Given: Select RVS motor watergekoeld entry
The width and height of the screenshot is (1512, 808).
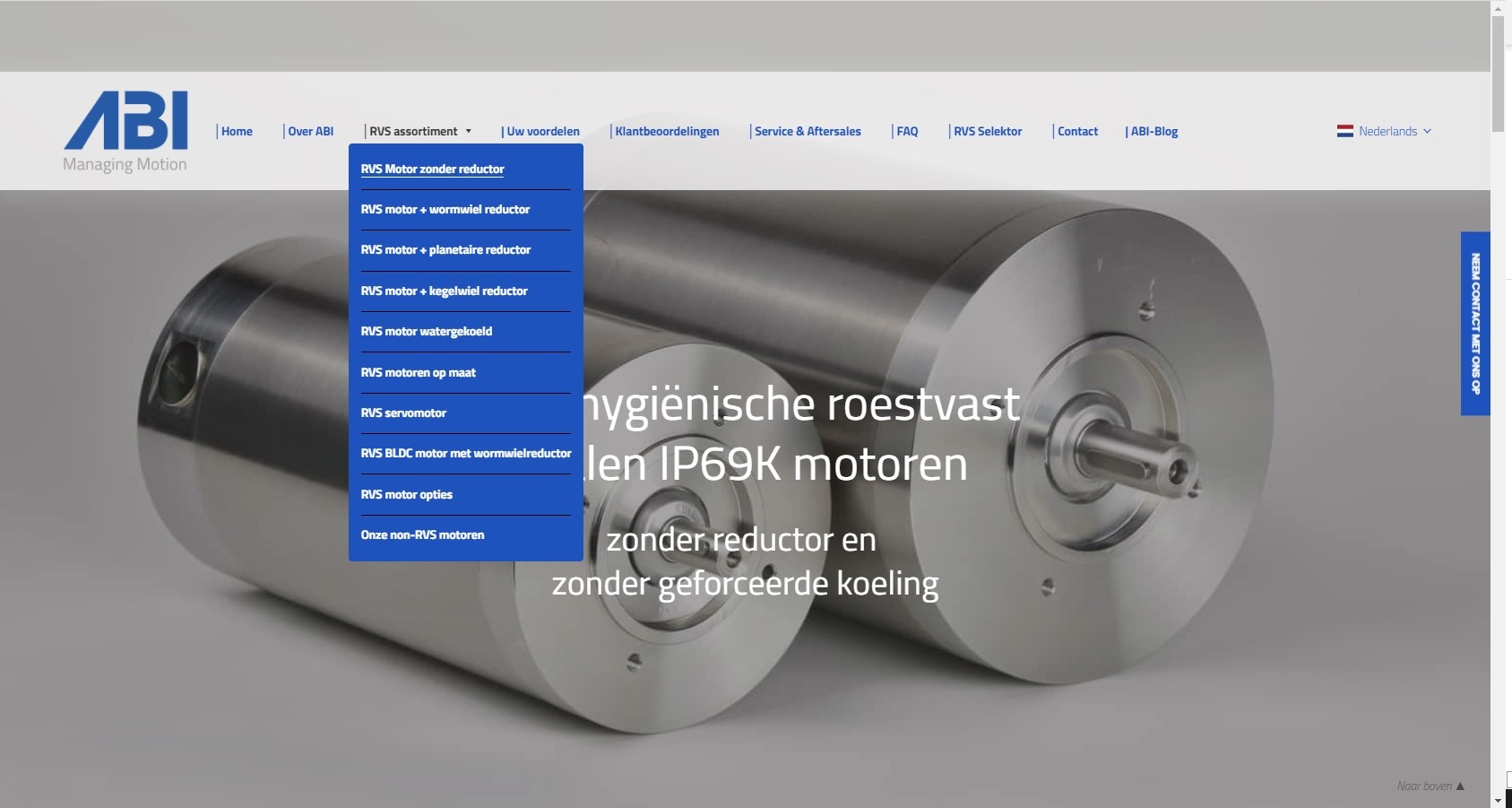Looking at the screenshot, I should (x=426, y=331).
